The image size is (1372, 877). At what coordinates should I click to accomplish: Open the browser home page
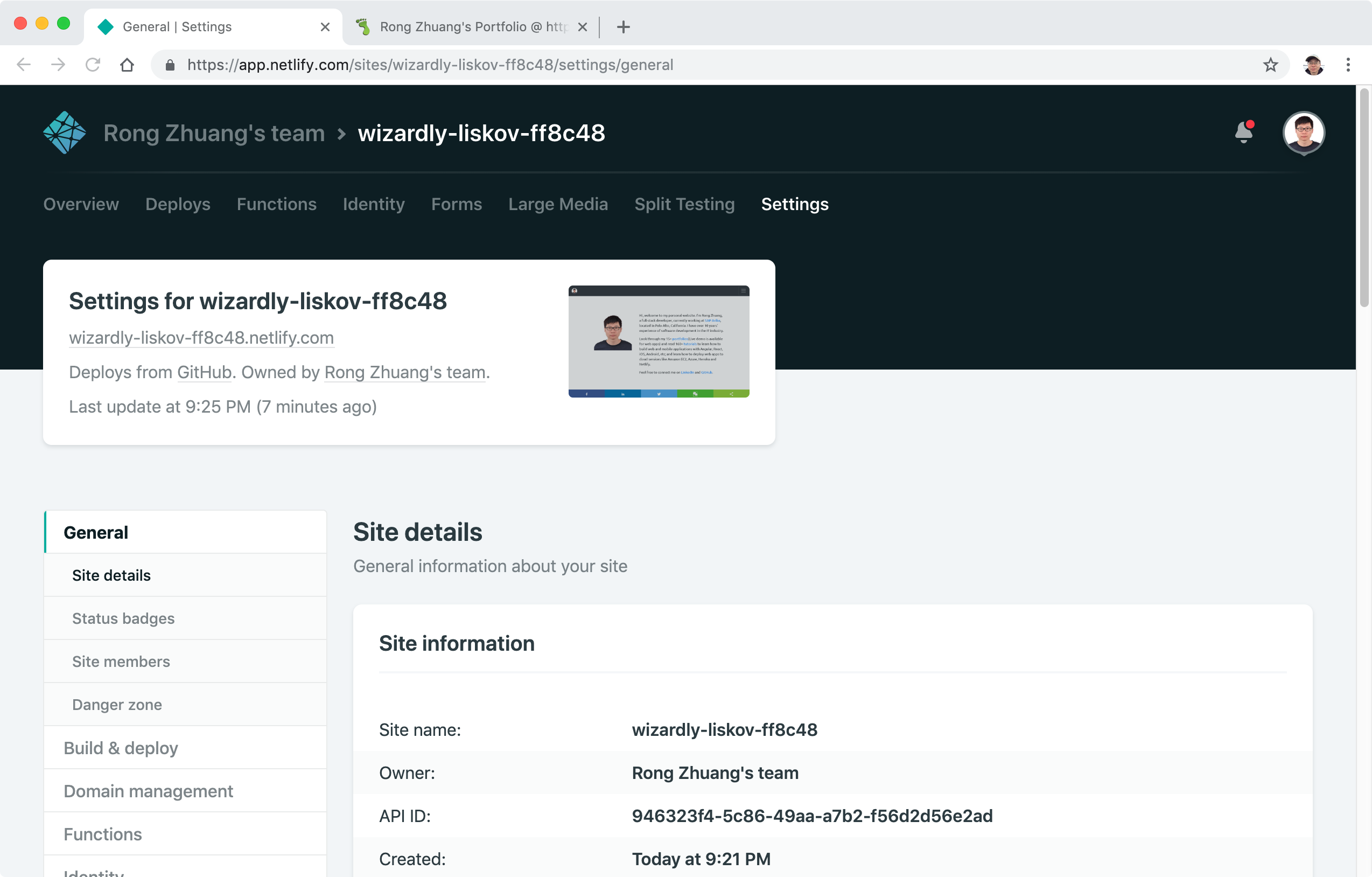[127, 65]
